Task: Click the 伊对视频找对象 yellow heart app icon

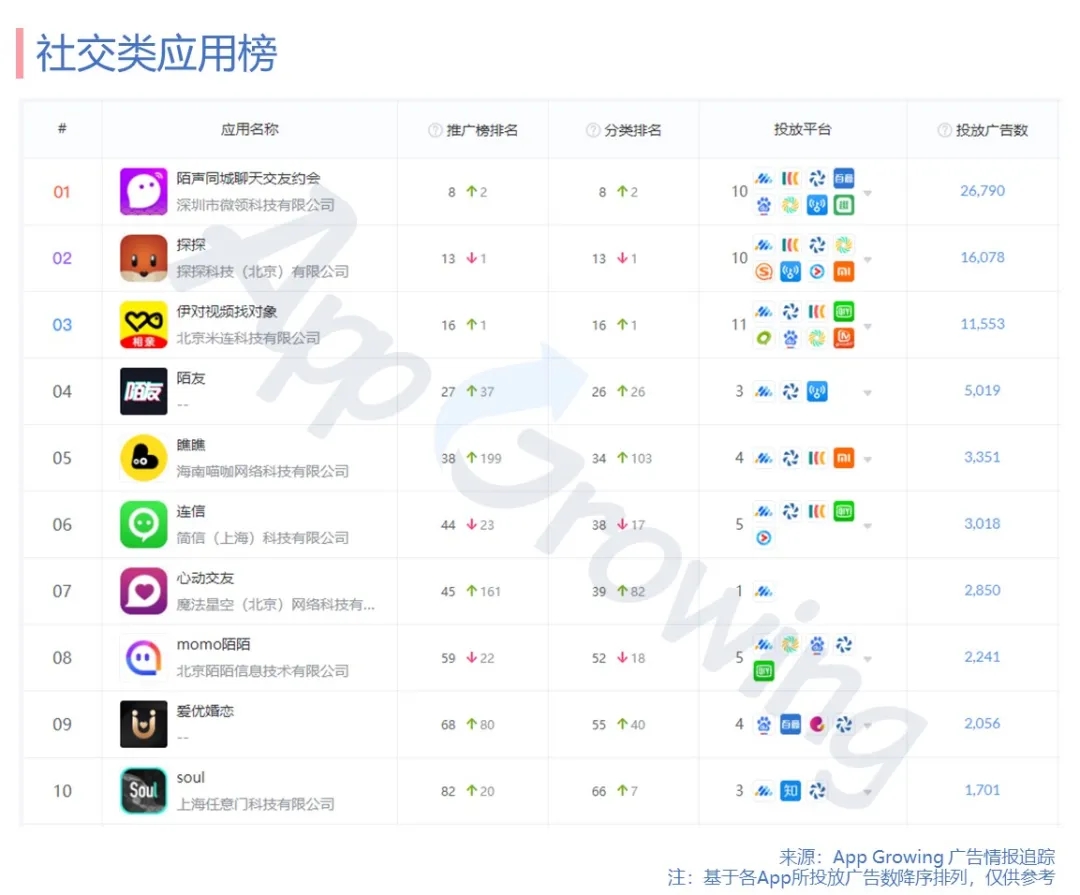Action: [x=143, y=325]
